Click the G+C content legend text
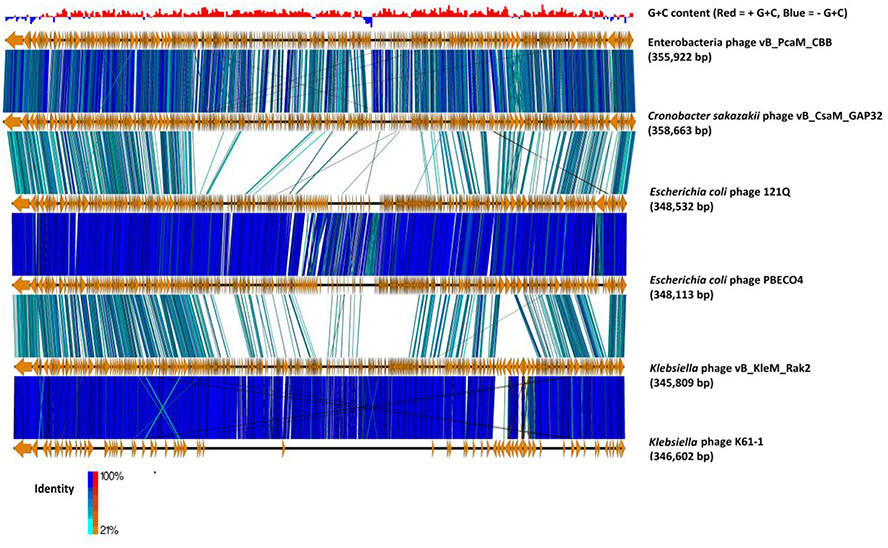 pyautogui.click(x=748, y=13)
